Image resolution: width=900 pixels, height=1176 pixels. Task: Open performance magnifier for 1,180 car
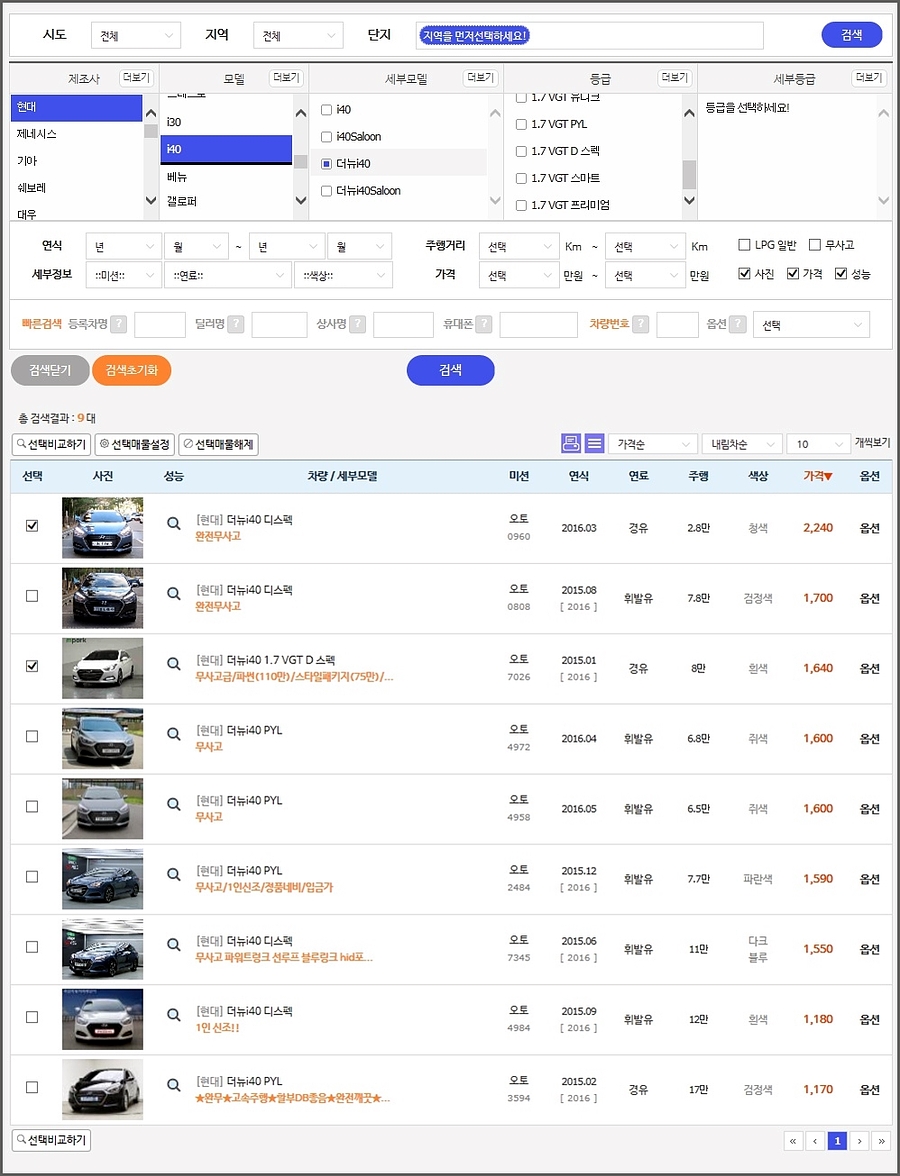173,1015
